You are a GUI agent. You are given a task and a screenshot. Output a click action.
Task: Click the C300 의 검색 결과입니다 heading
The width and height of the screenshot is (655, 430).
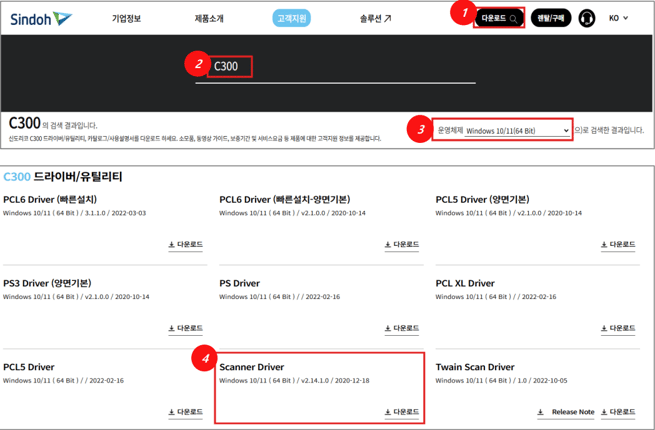[x=53, y=124]
